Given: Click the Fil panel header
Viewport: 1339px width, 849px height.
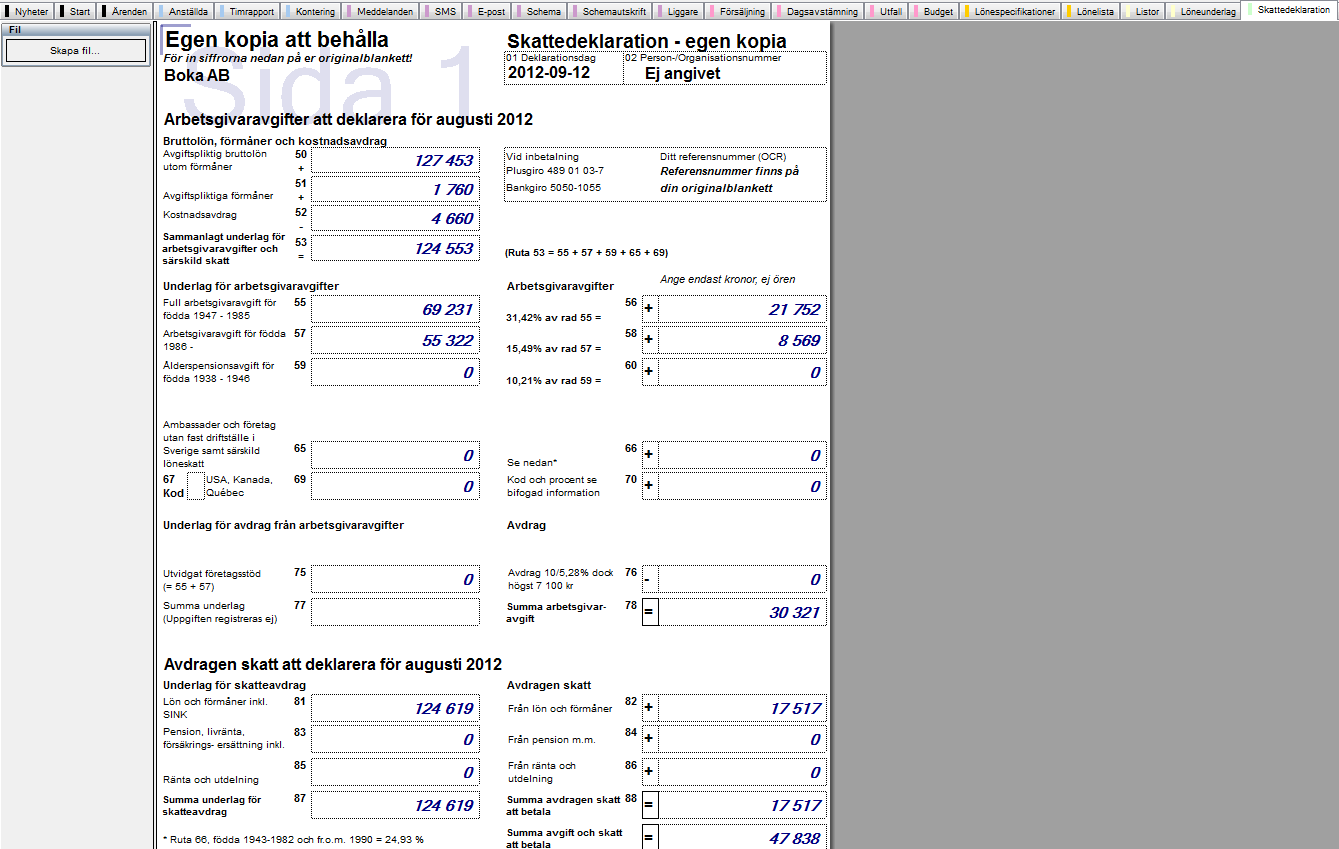Looking at the screenshot, I should [75, 30].
